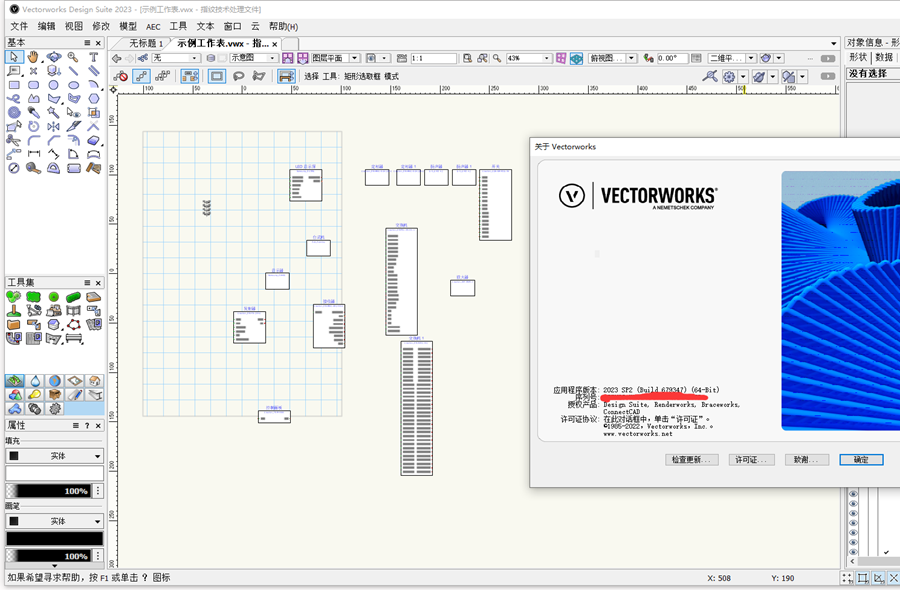Click the fill opacity 100% slider
The height and width of the screenshot is (590, 900).
coord(48,491)
